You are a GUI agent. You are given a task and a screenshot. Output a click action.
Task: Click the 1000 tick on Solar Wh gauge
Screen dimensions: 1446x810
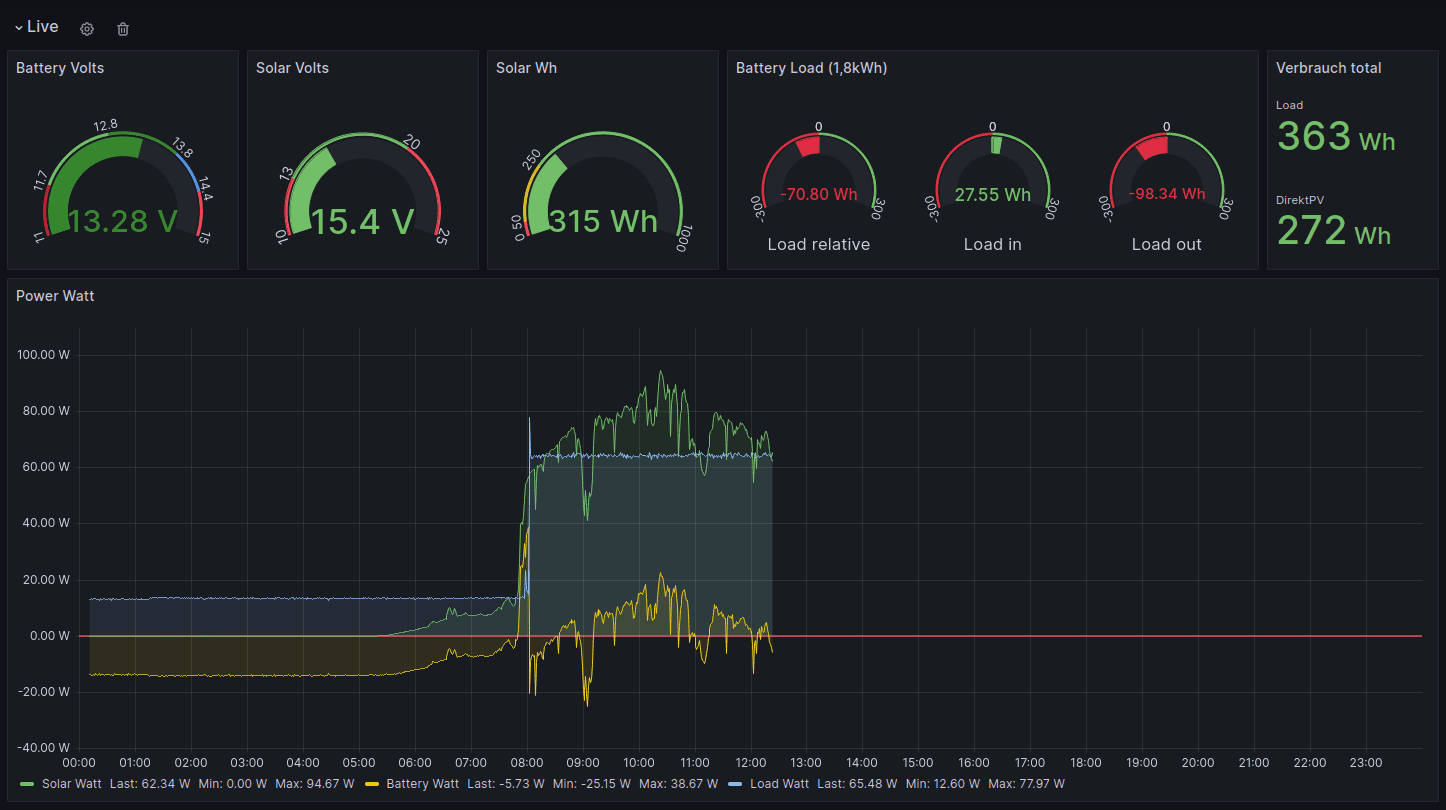point(684,240)
